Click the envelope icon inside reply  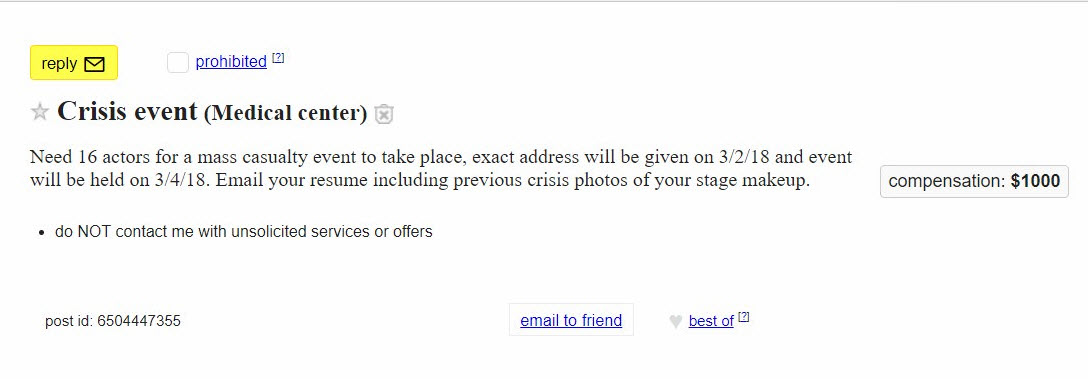click(x=94, y=65)
